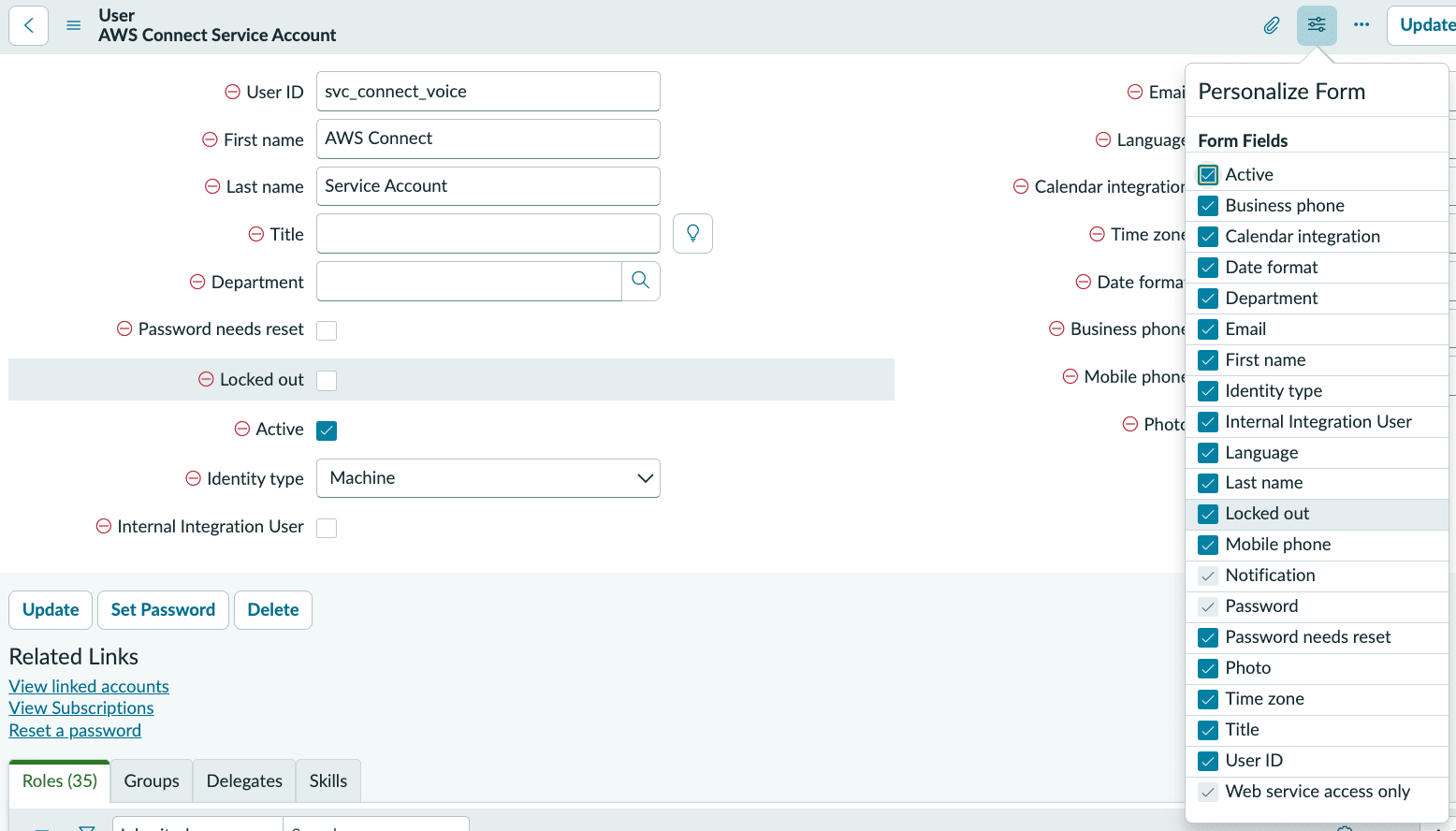This screenshot has width=1456, height=831.
Task: Tick the Locked out form checkbox
Action: click(x=327, y=381)
